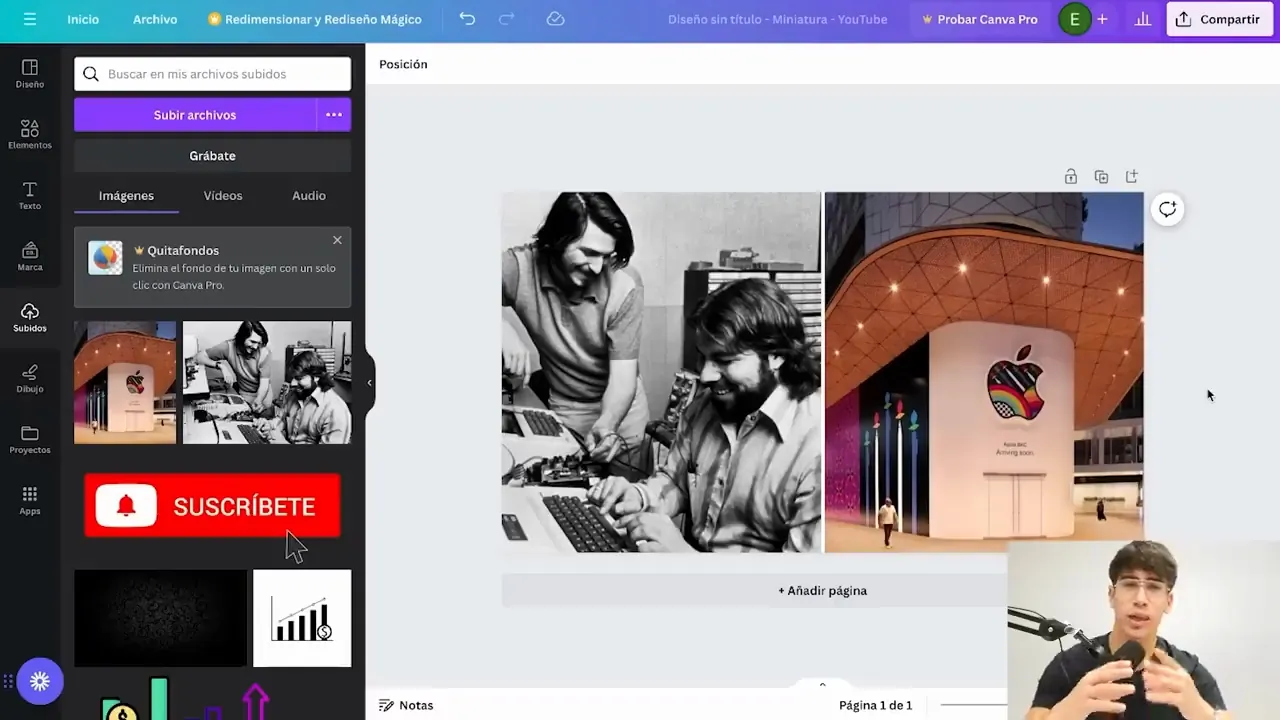Image resolution: width=1280 pixels, height=720 pixels.
Task: Open the Elementos sidebar panel
Action: [x=30, y=134]
